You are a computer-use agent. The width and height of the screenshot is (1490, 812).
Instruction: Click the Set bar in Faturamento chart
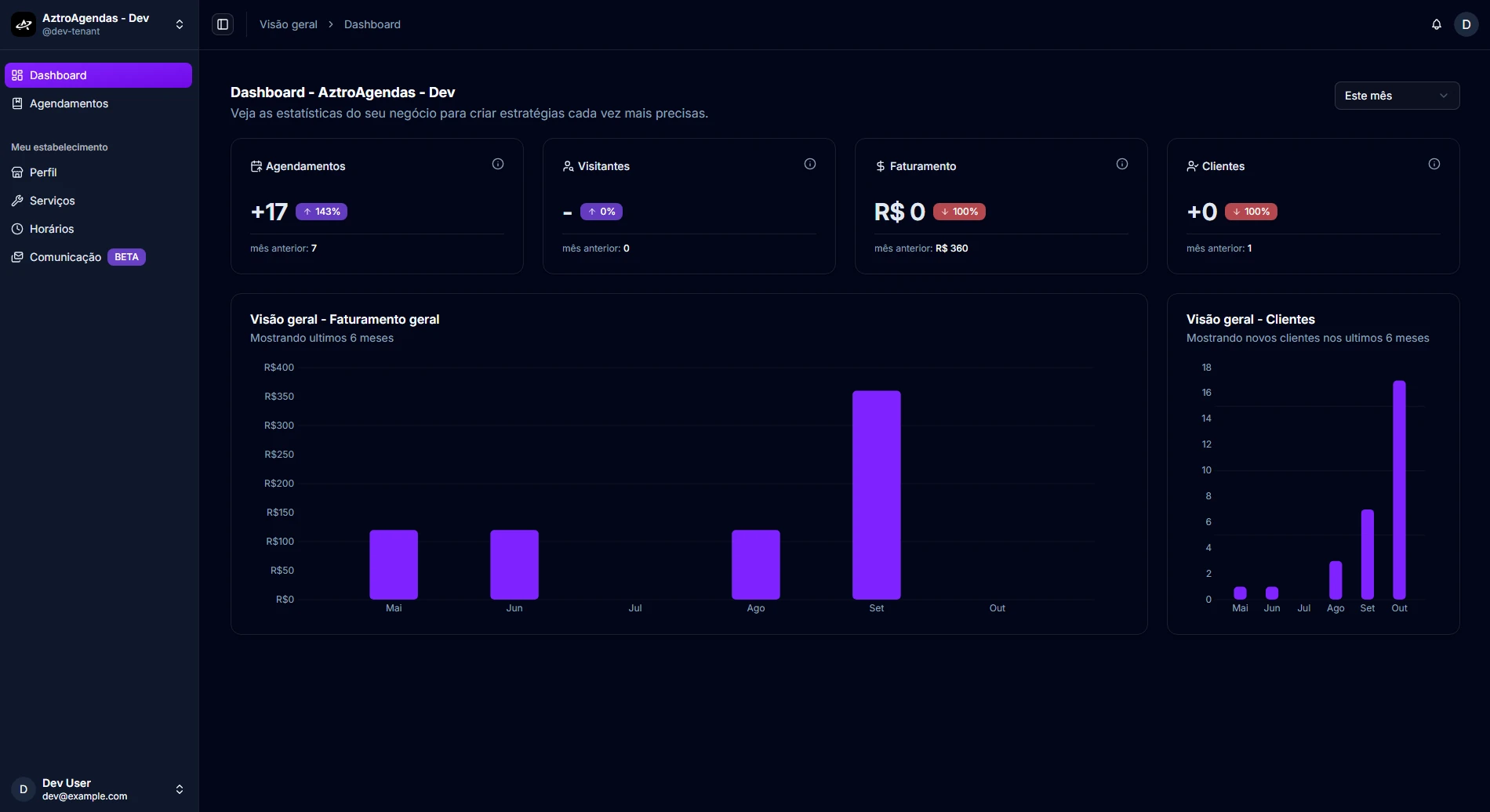(877, 495)
